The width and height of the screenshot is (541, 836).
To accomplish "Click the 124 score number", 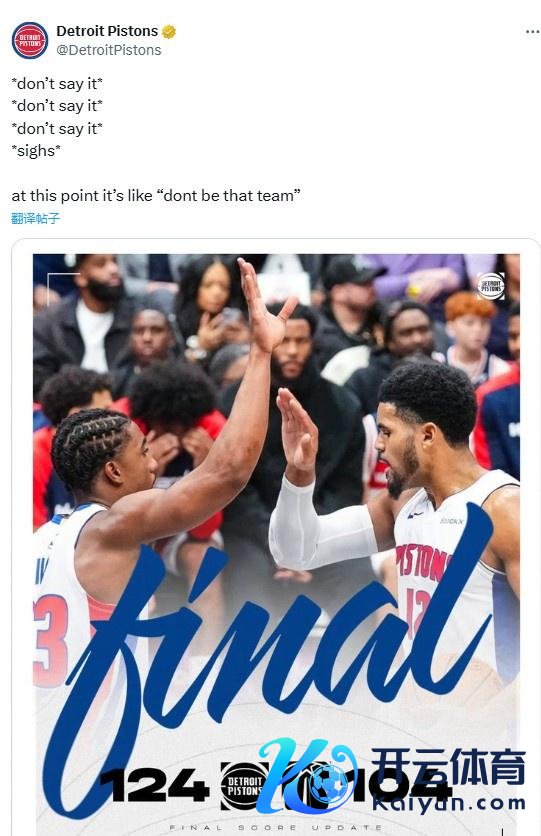I will pos(155,785).
